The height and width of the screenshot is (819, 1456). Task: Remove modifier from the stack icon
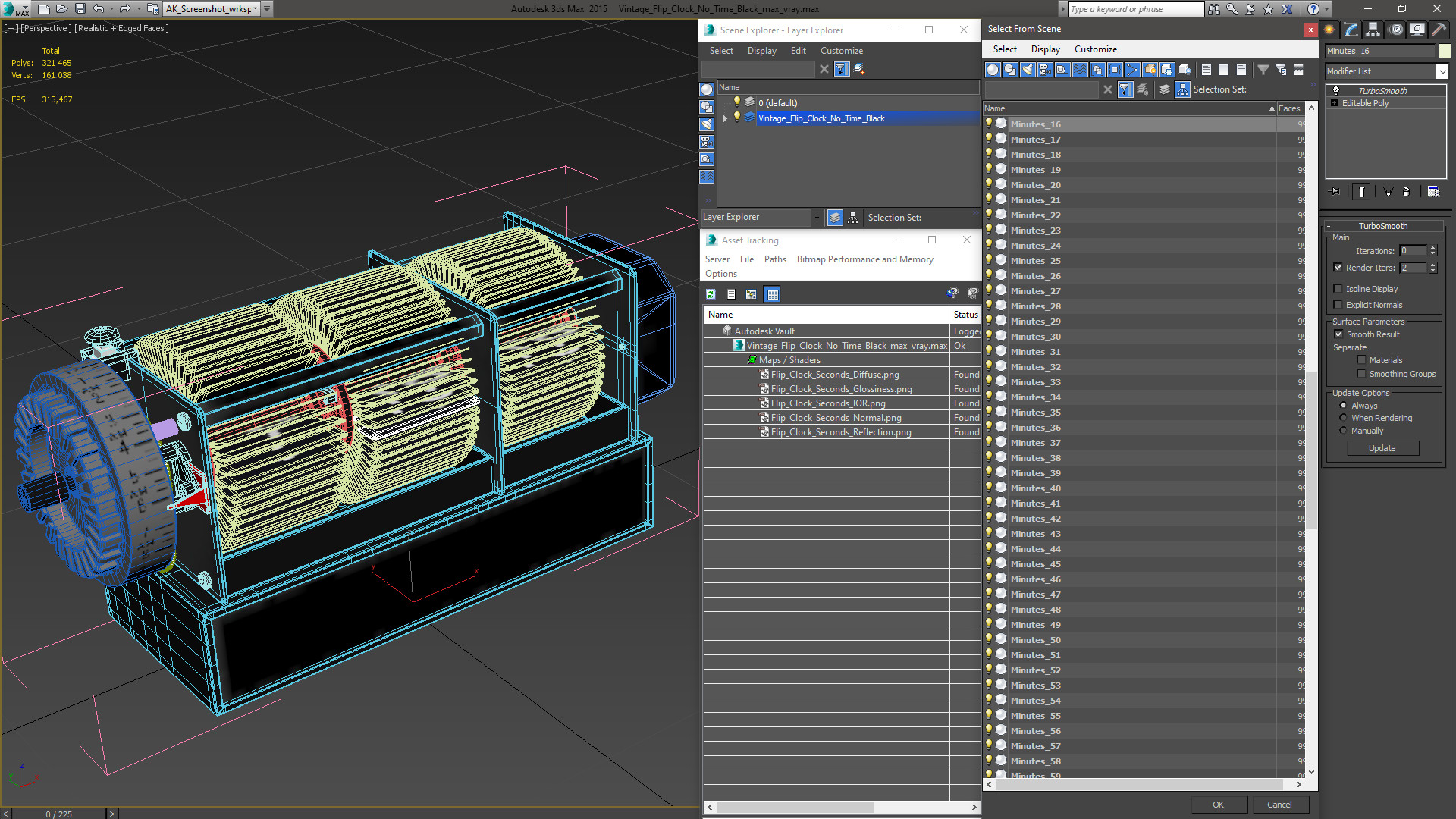1407,192
